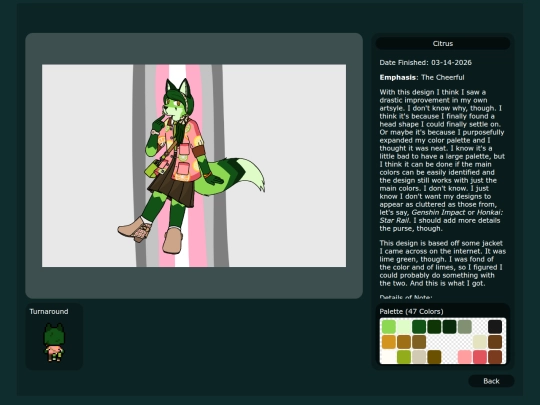540x405 pixels.
Task: Click the Back button
Action: click(491, 381)
